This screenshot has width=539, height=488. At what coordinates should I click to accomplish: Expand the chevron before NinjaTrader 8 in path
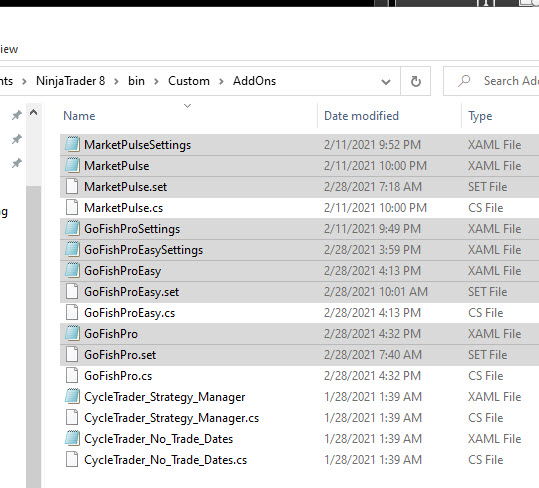coord(24,81)
